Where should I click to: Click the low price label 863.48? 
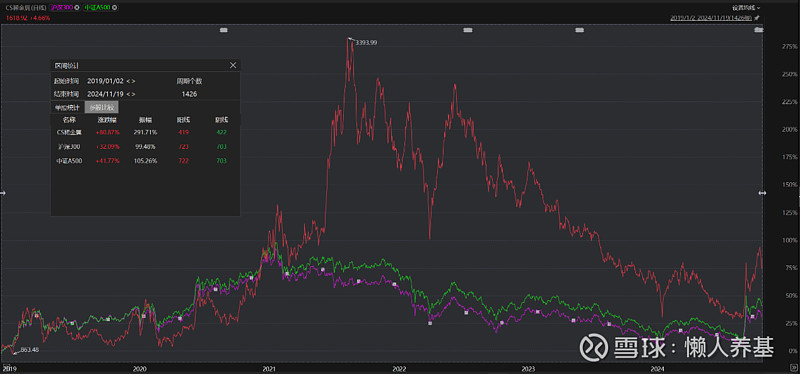pyautogui.click(x=31, y=350)
